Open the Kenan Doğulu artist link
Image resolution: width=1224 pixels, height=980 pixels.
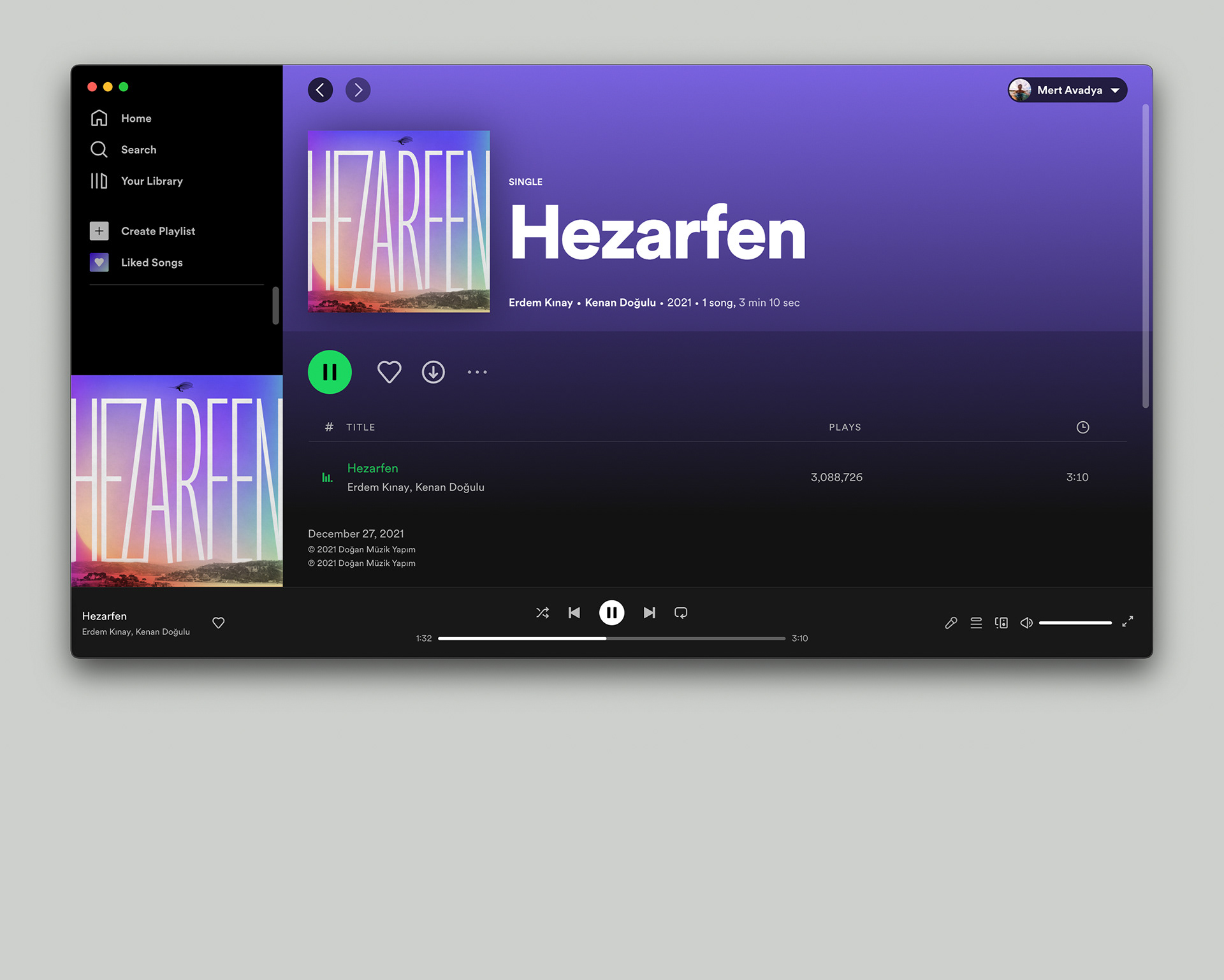(x=620, y=303)
